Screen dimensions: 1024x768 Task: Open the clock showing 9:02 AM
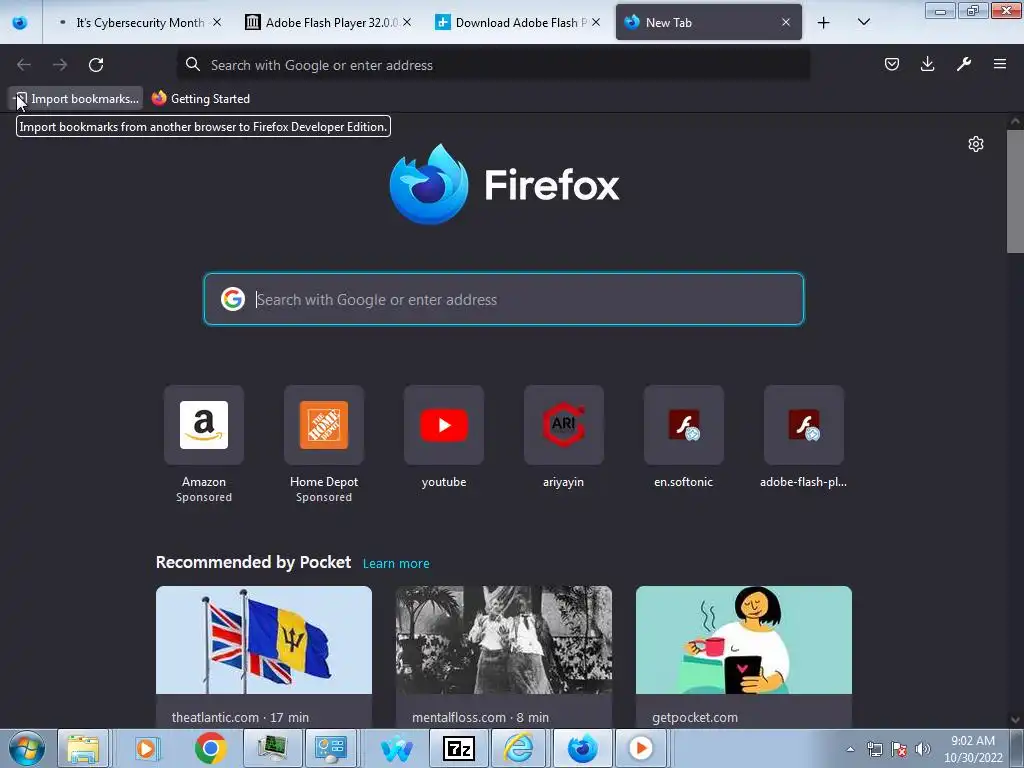coord(973,749)
